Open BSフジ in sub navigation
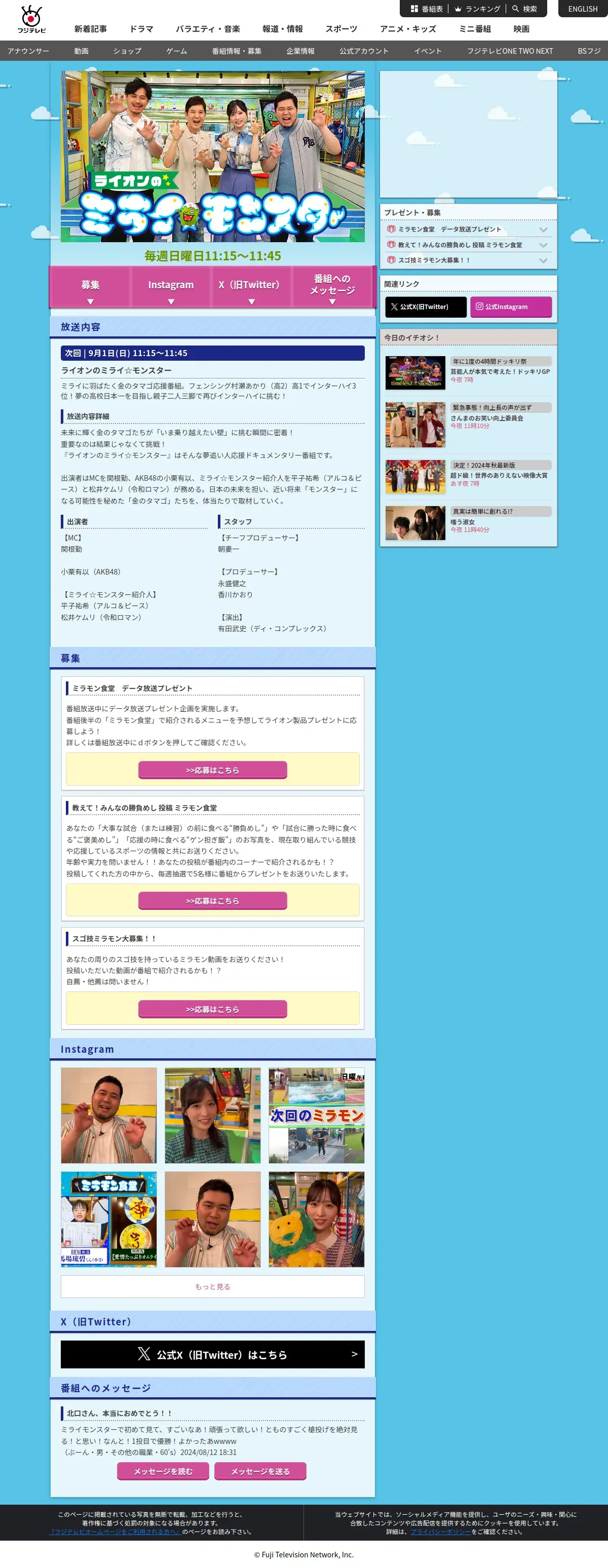608x1568 pixels. point(589,51)
